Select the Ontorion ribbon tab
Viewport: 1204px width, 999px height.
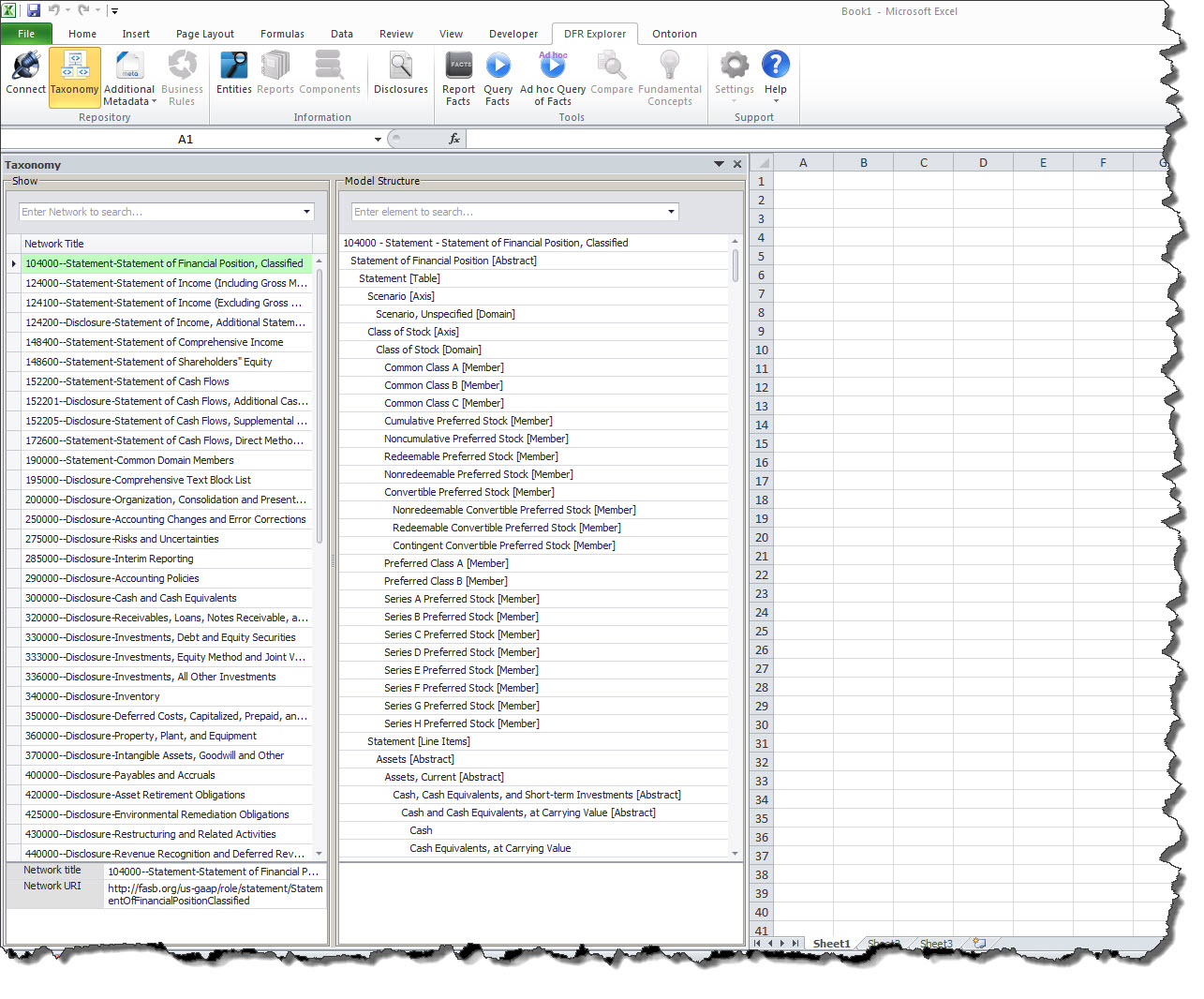pyautogui.click(x=675, y=34)
